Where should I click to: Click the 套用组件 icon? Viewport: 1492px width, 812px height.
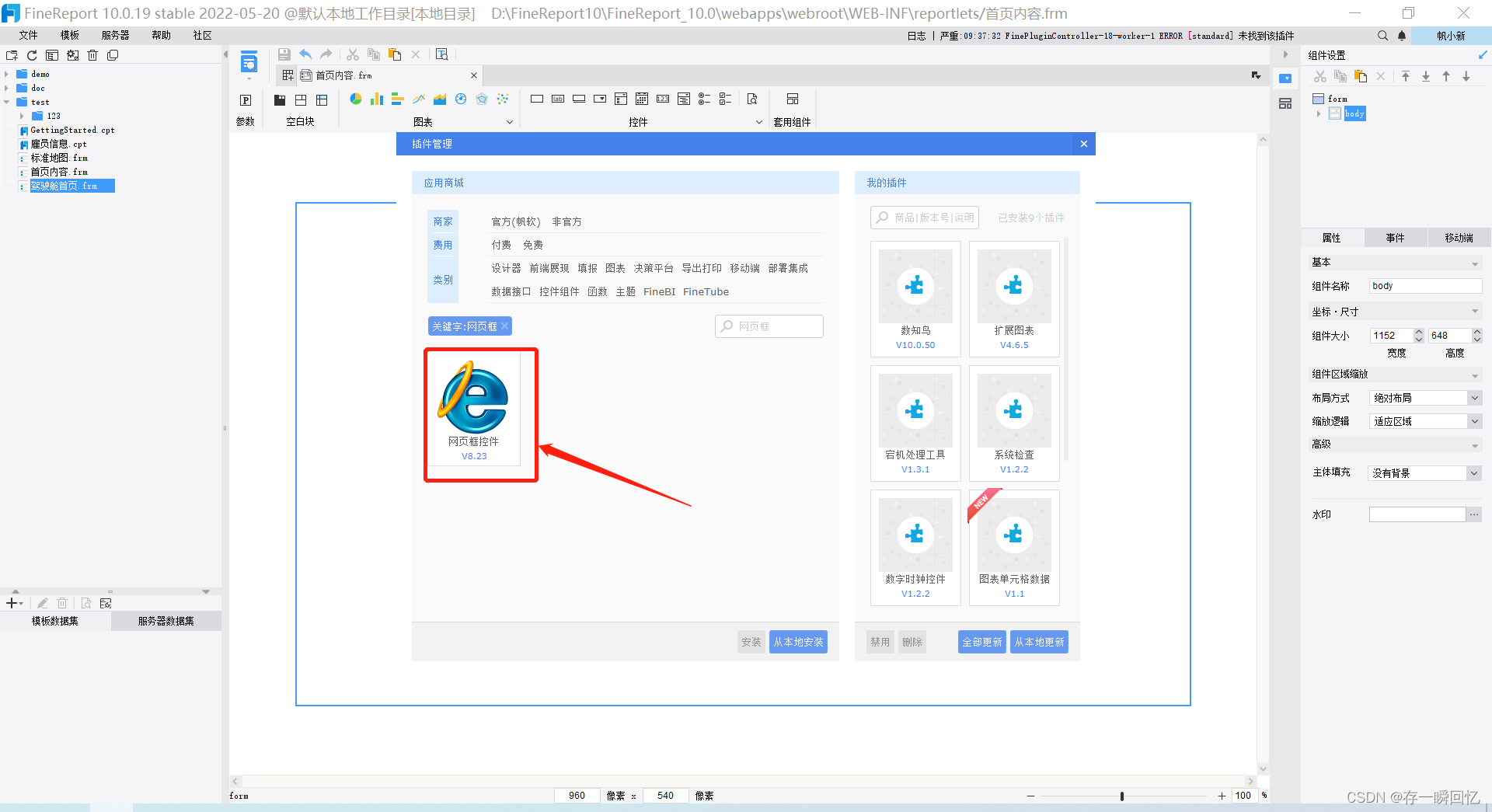[x=793, y=99]
